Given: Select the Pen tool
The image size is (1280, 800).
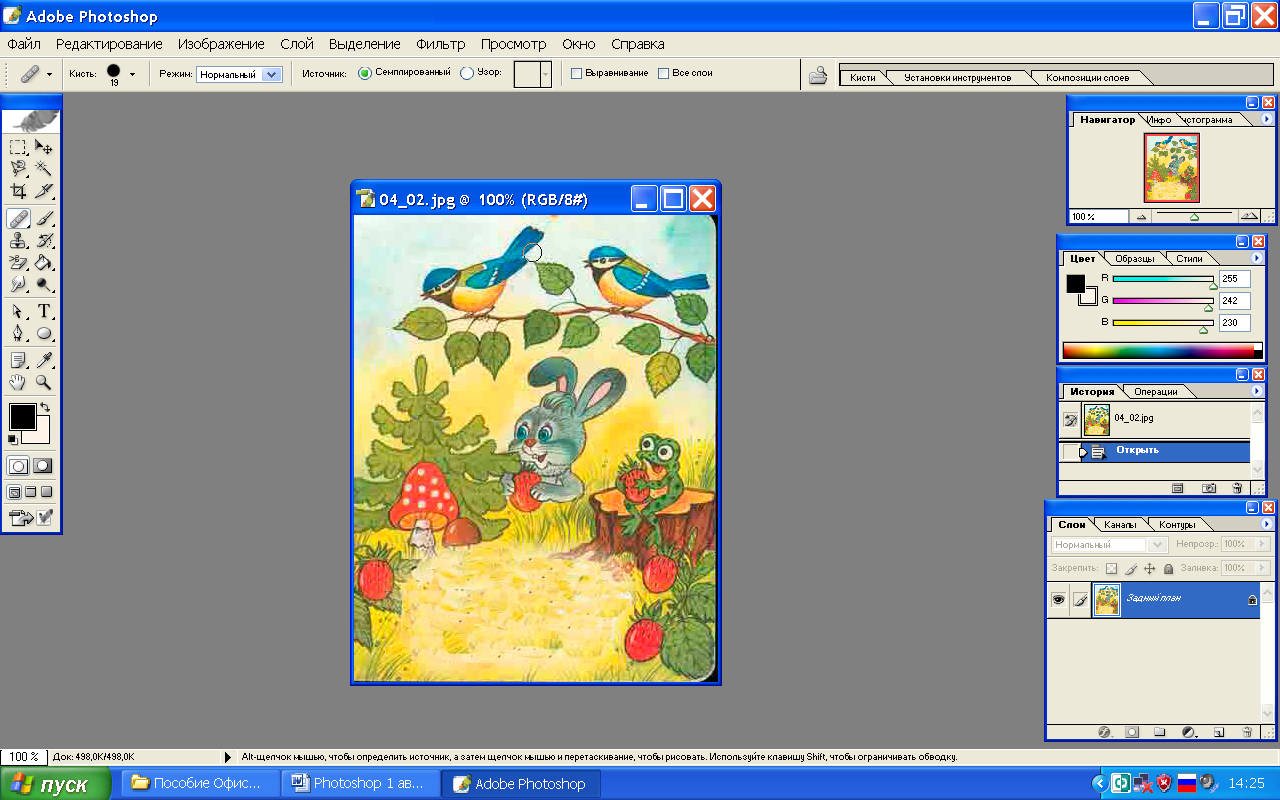Looking at the screenshot, I should click(18, 333).
